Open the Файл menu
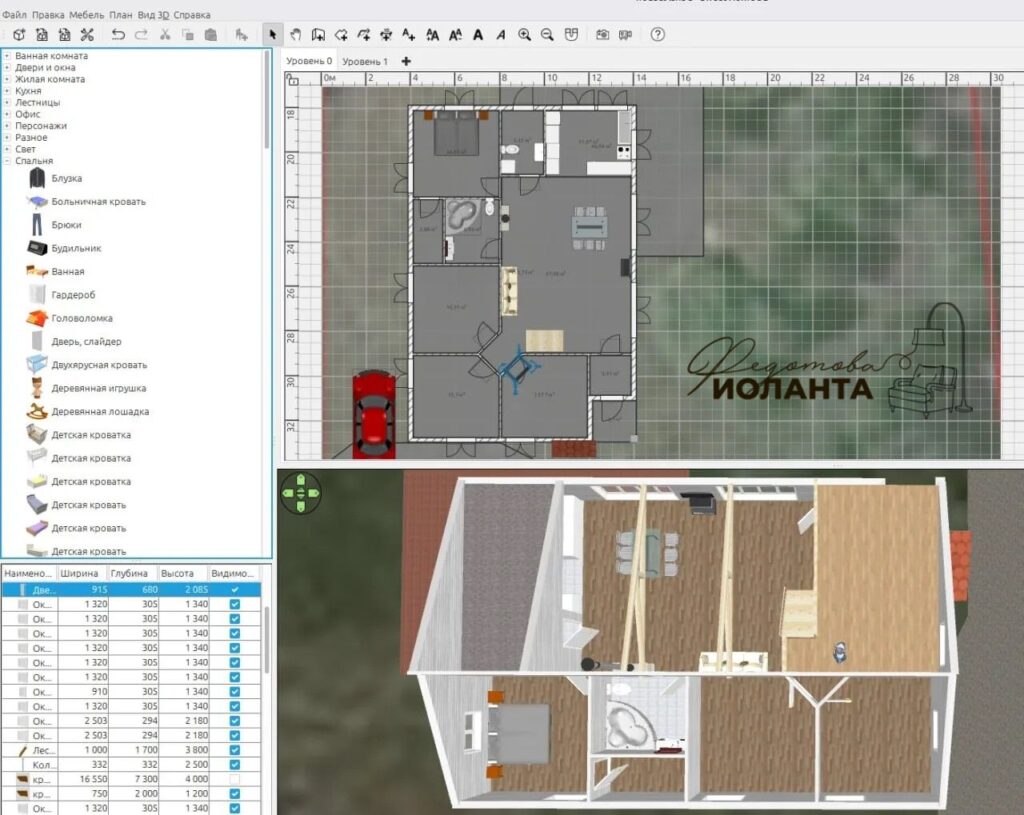The image size is (1024, 815). [14, 14]
